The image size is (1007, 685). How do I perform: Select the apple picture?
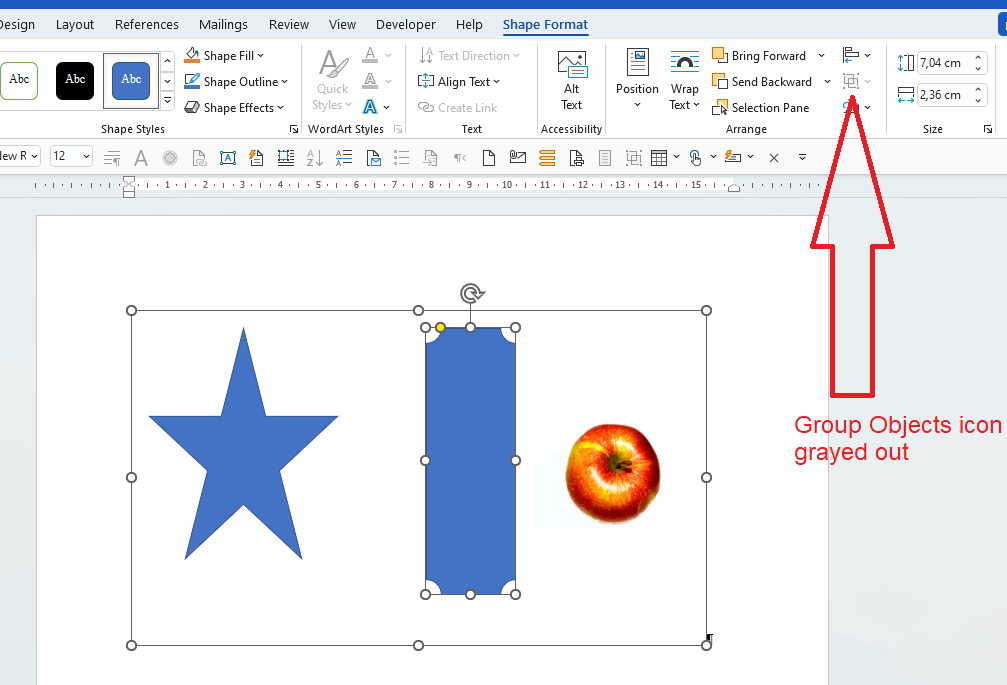[613, 473]
